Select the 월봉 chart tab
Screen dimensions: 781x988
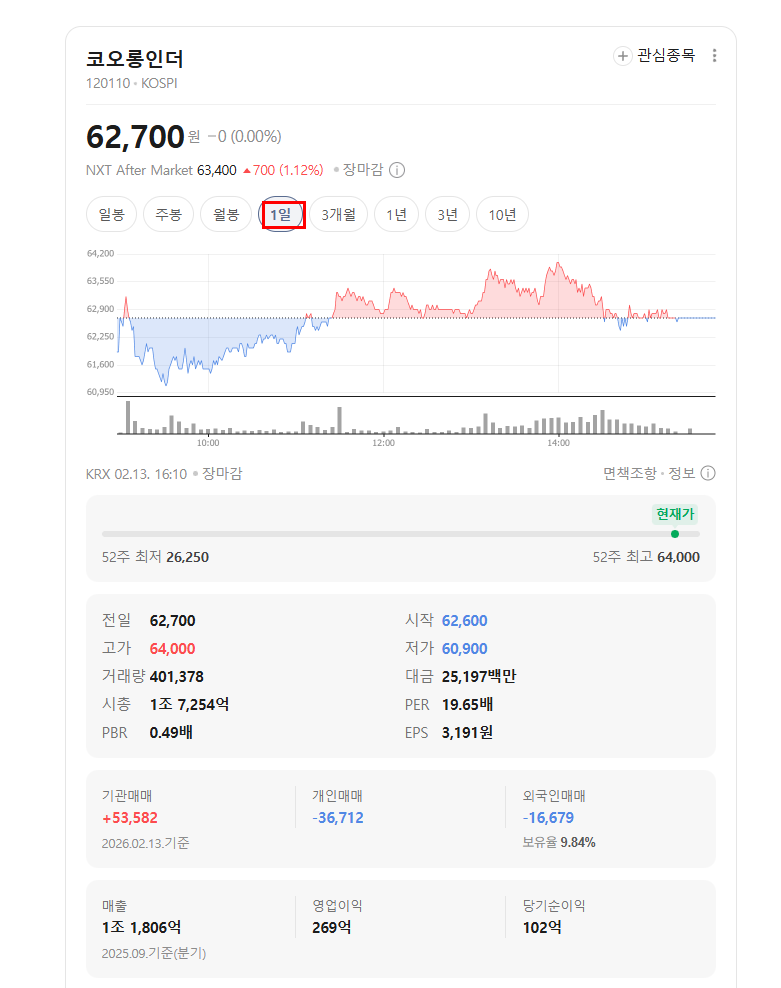[226, 215]
